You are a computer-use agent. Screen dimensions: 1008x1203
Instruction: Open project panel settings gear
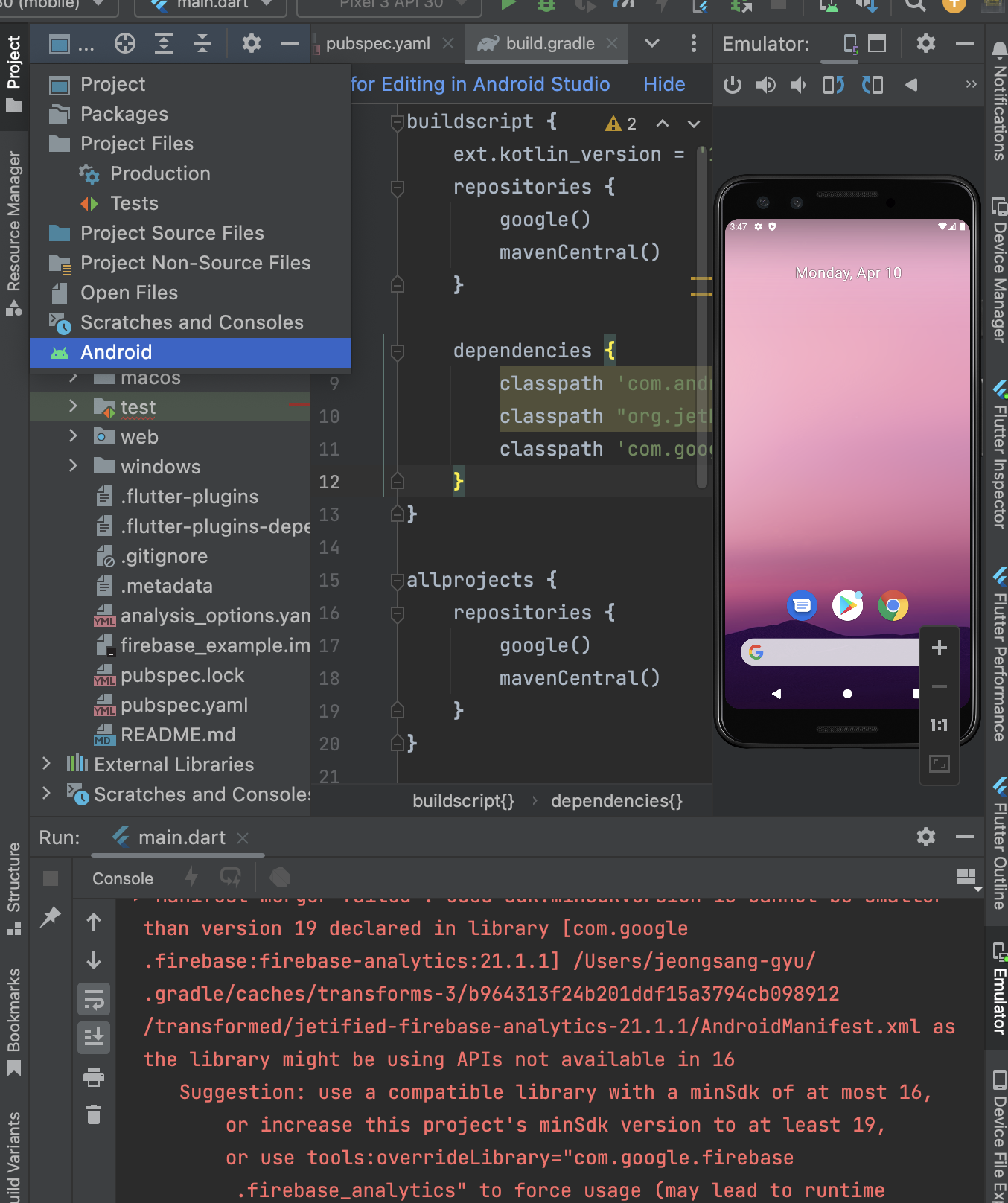point(252,43)
